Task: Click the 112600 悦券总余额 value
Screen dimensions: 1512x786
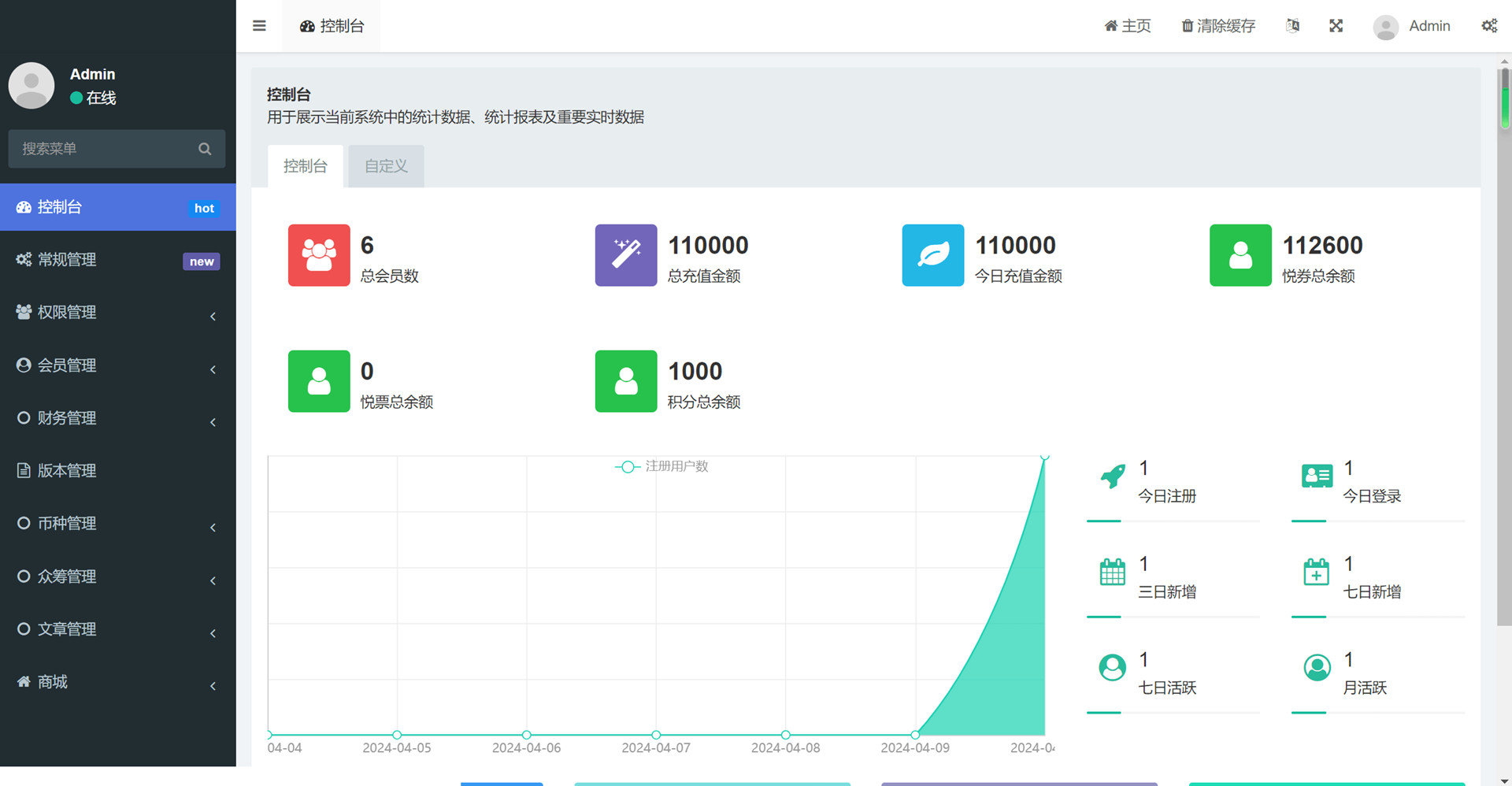Action: [x=1322, y=246]
